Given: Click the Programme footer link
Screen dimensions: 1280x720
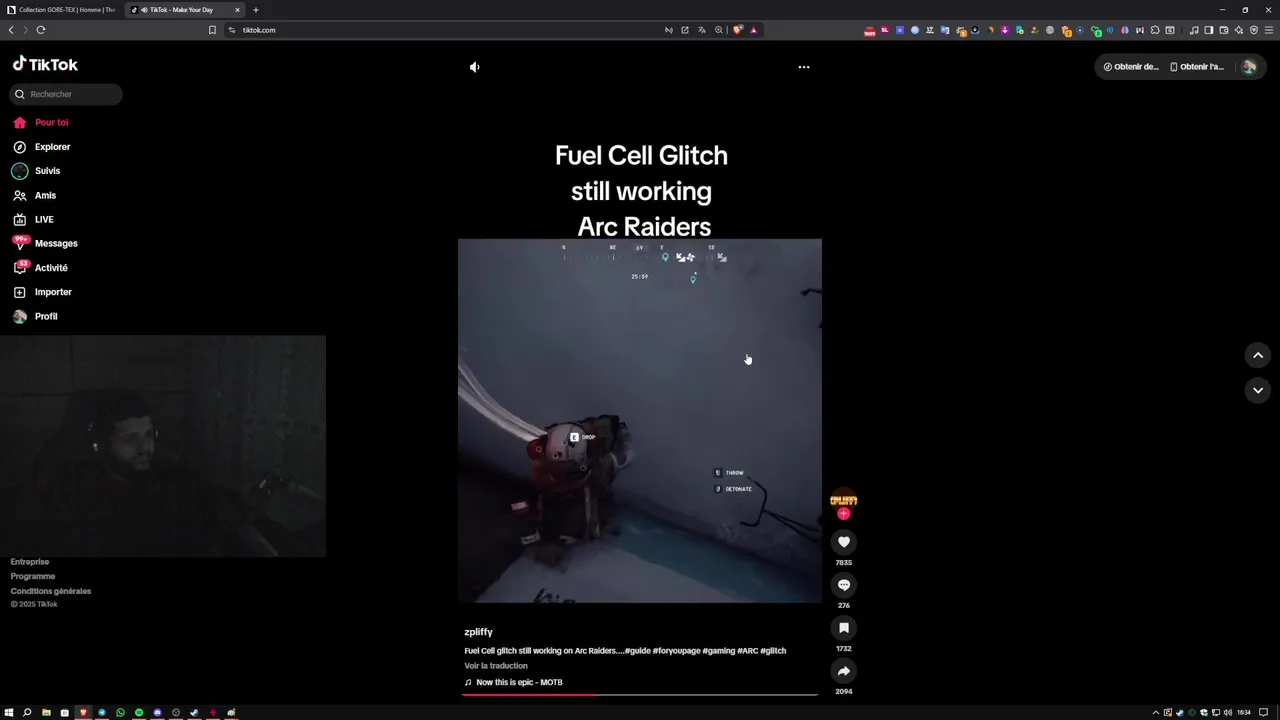Looking at the screenshot, I should click(33, 576).
